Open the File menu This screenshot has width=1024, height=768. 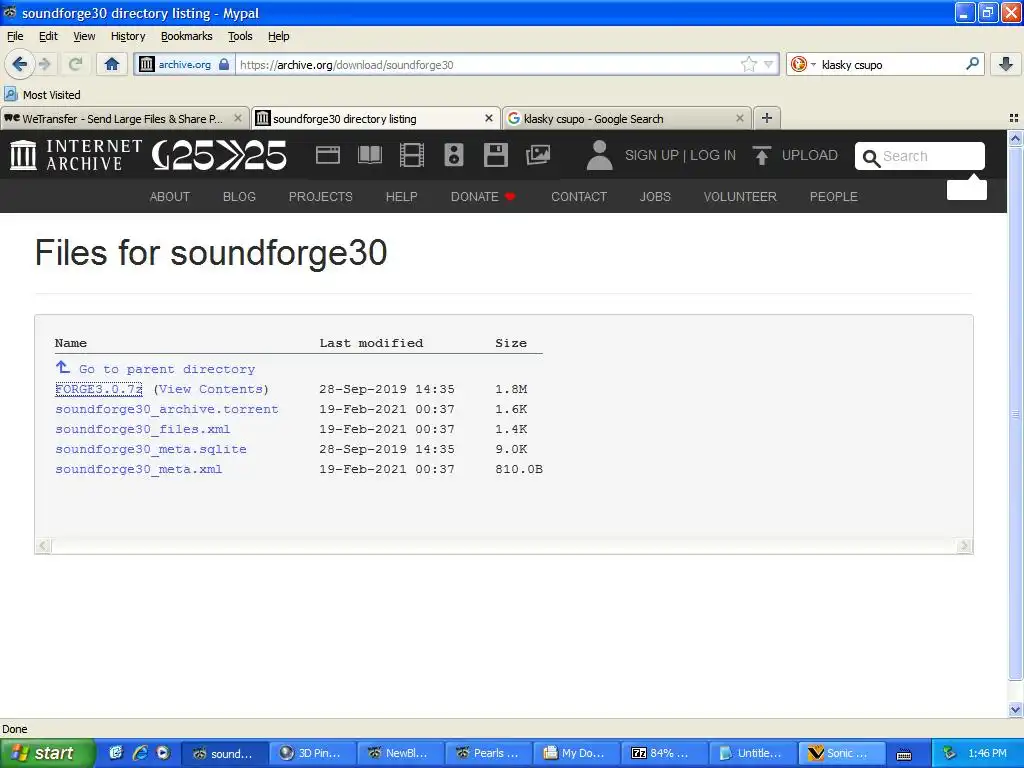tap(15, 36)
